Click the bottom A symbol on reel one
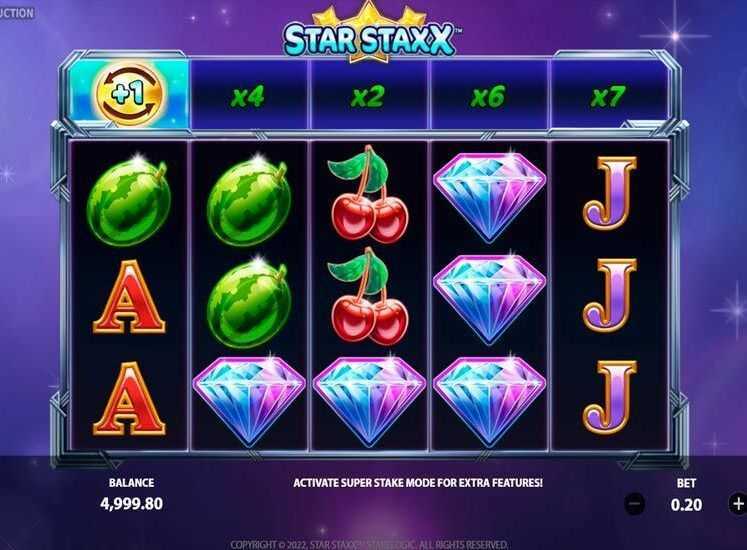The width and height of the screenshot is (747, 550). (x=129, y=398)
